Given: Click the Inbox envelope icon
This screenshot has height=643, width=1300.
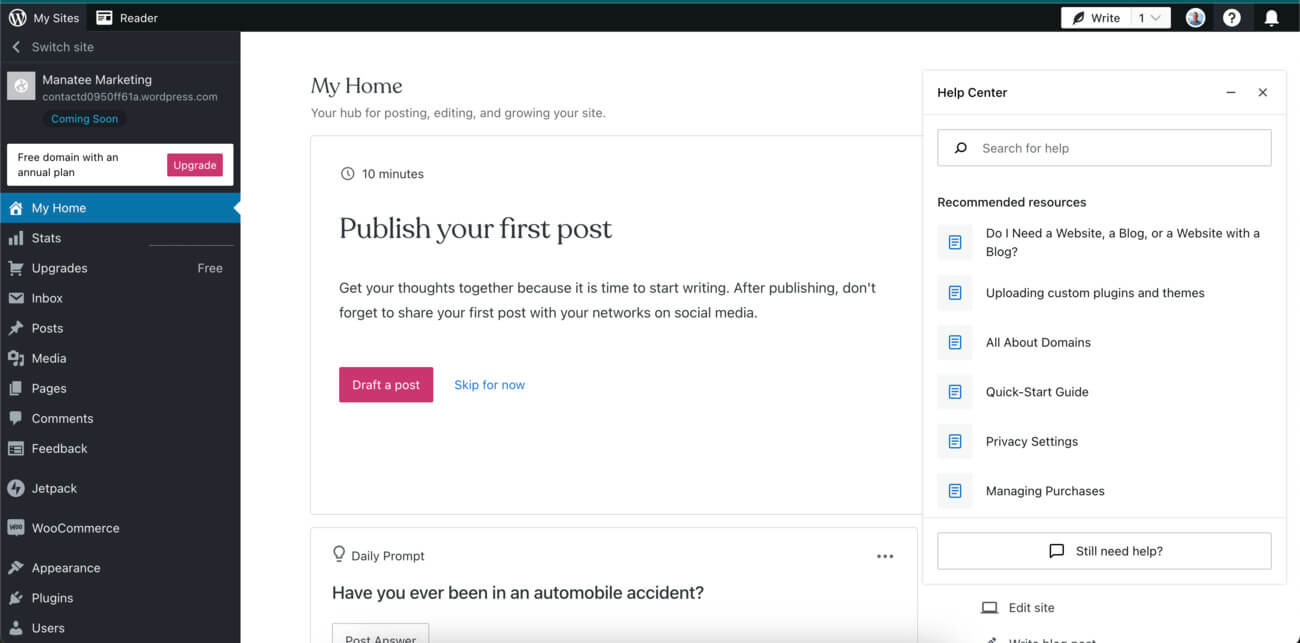Looking at the screenshot, I should (16, 298).
